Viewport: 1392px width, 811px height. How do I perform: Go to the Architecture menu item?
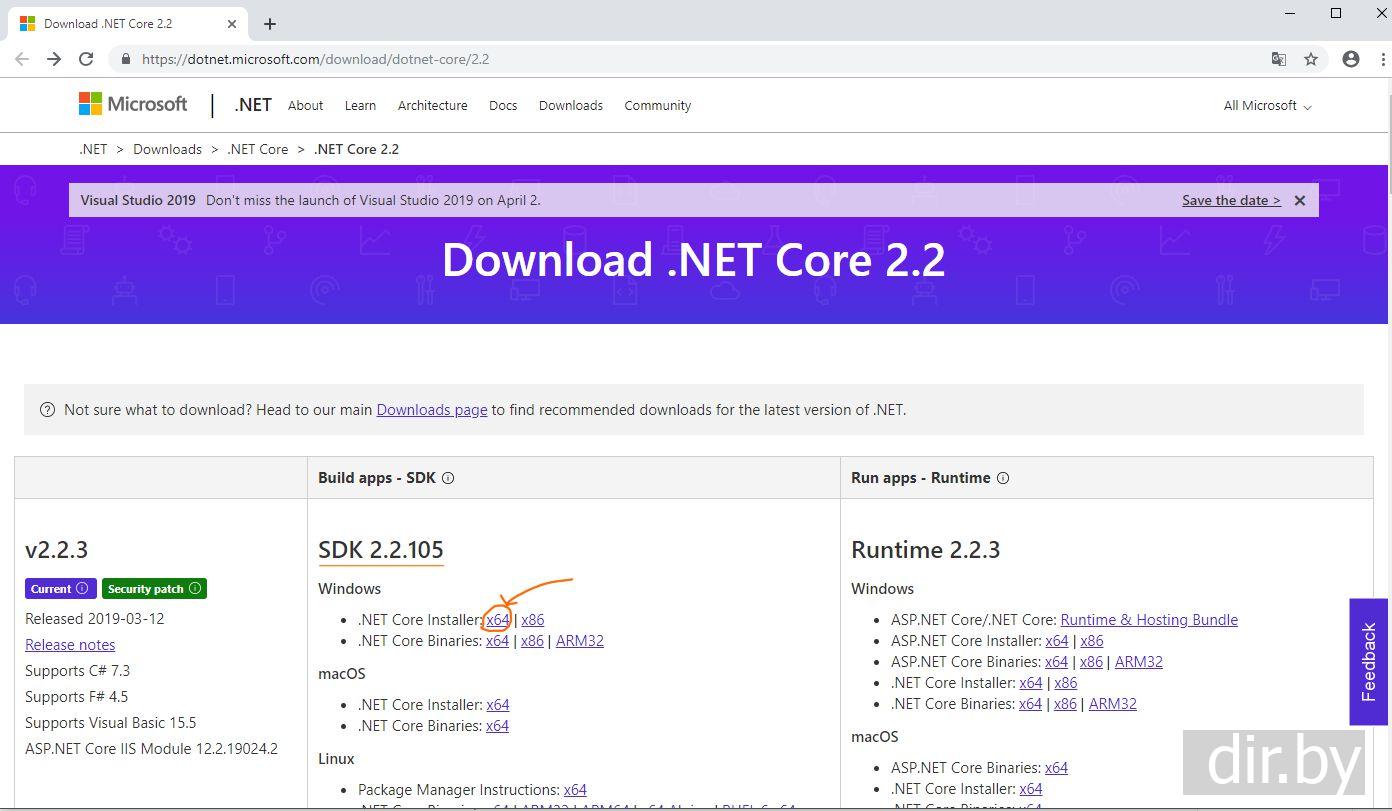[432, 105]
